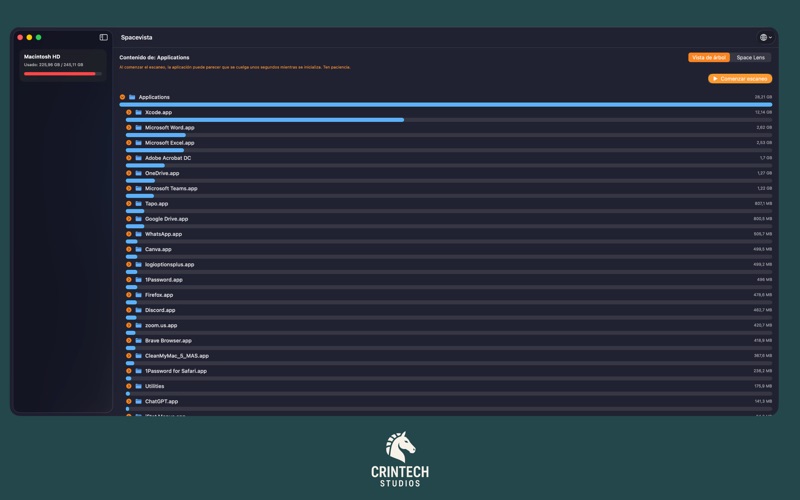The image size is (800, 500).
Task: Click the Firefox.app folder icon
Action: [x=138, y=295]
